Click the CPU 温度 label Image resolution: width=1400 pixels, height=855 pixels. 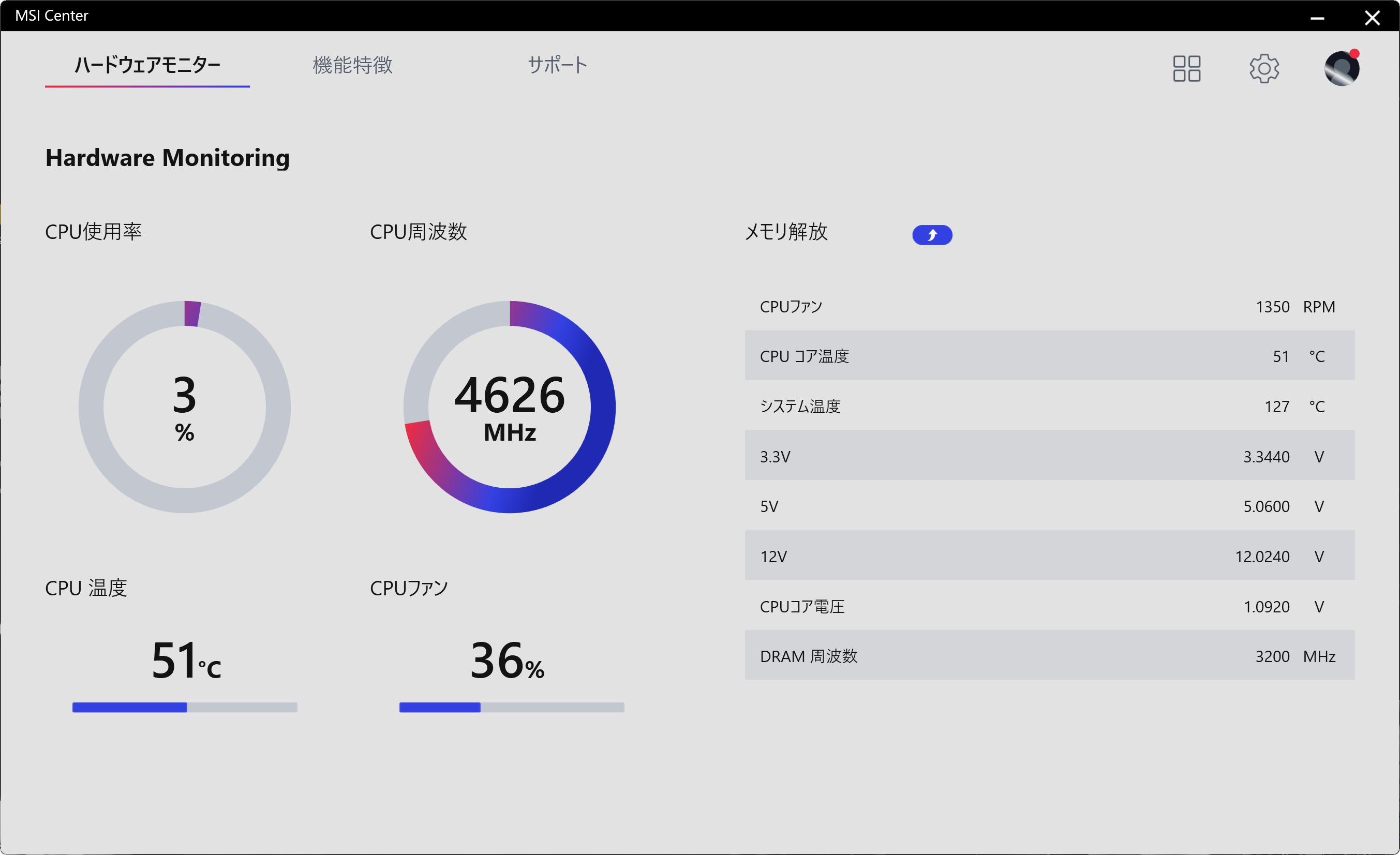(86, 588)
